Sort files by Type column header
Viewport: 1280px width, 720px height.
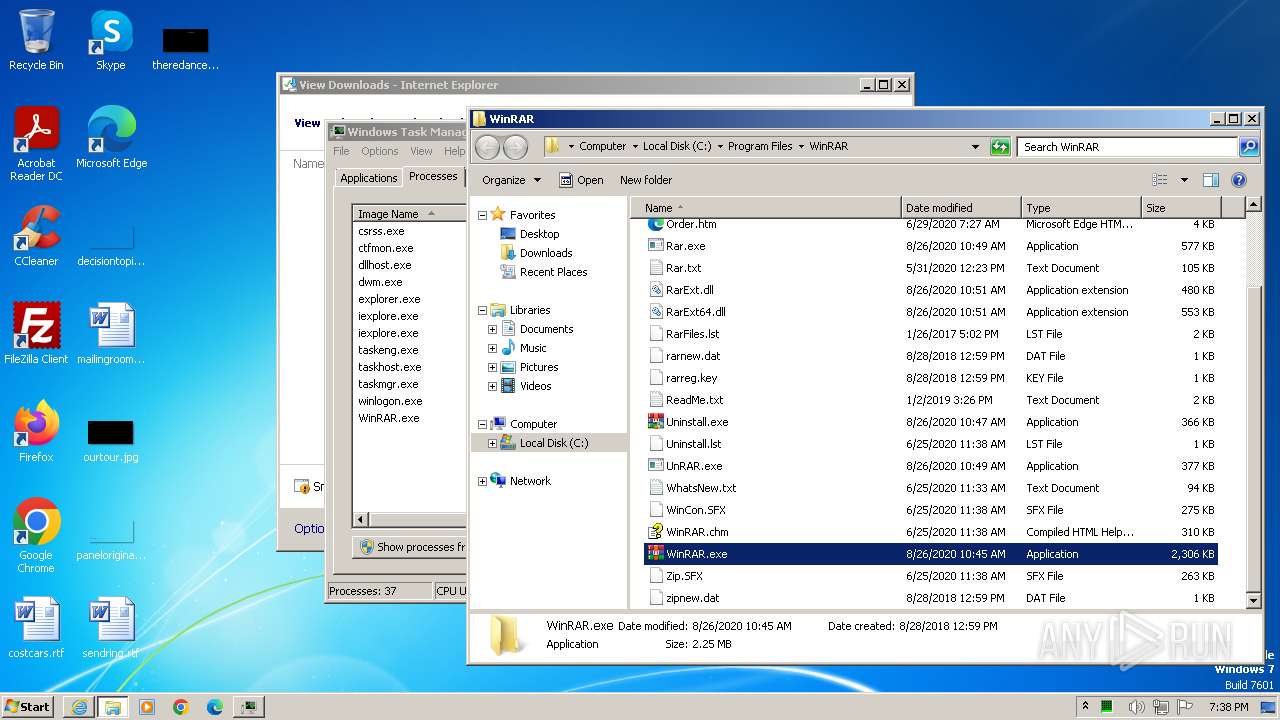point(1081,208)
